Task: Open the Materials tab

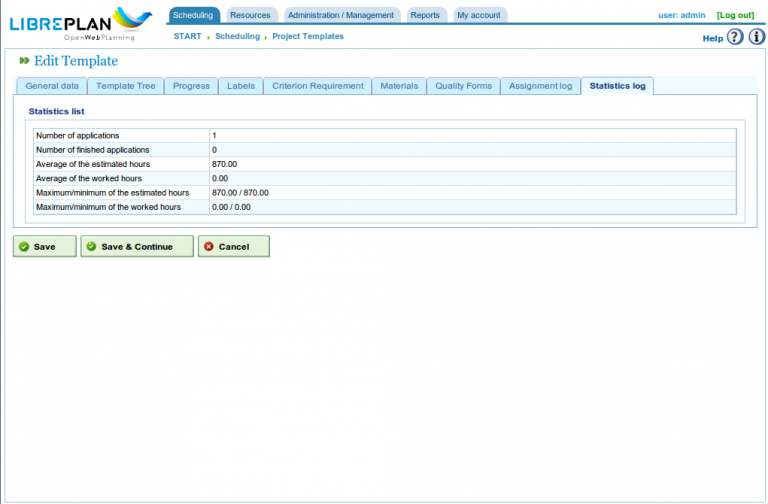Action: tap(399, 86)
